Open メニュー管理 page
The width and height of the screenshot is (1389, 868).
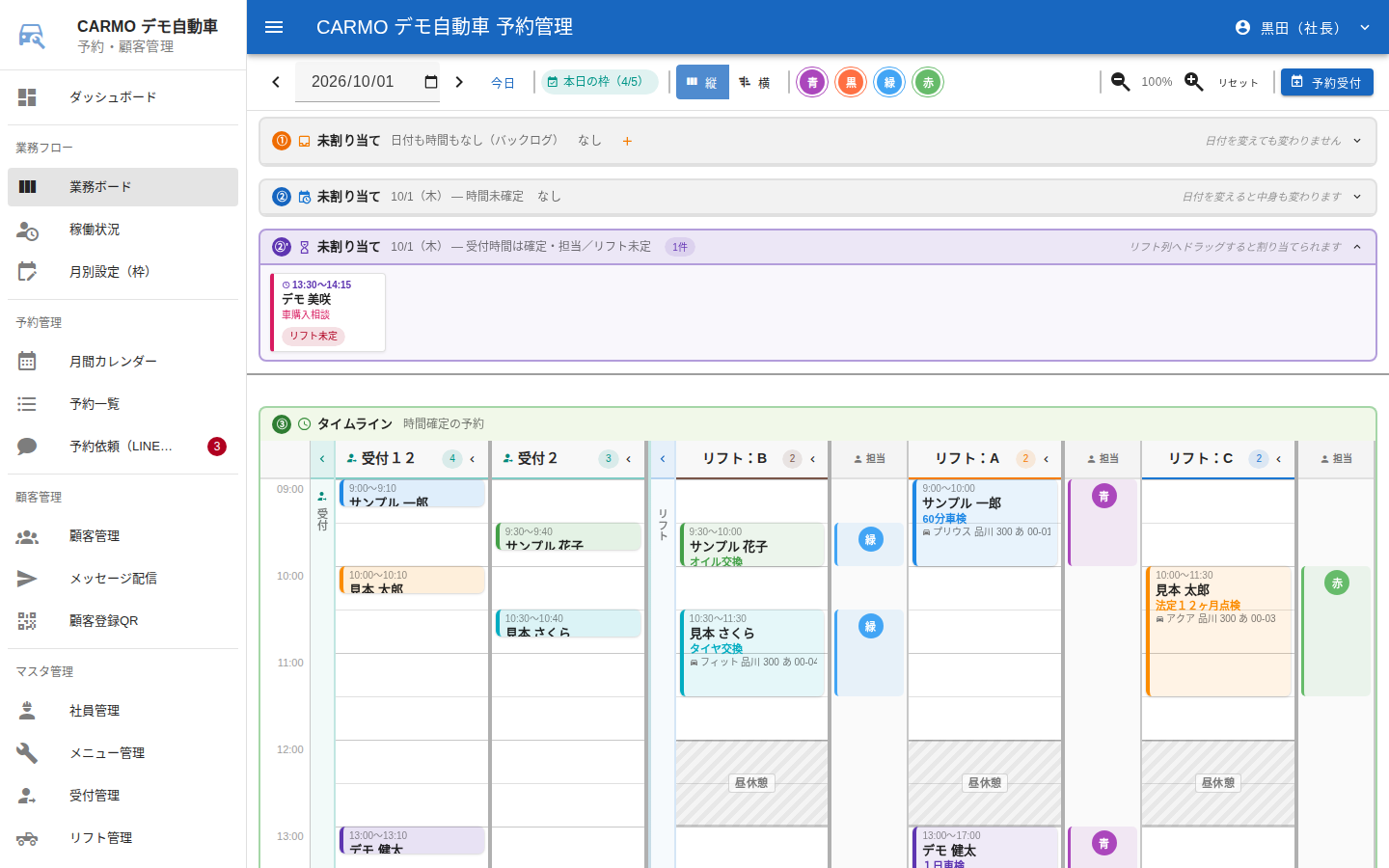(123, 753)
